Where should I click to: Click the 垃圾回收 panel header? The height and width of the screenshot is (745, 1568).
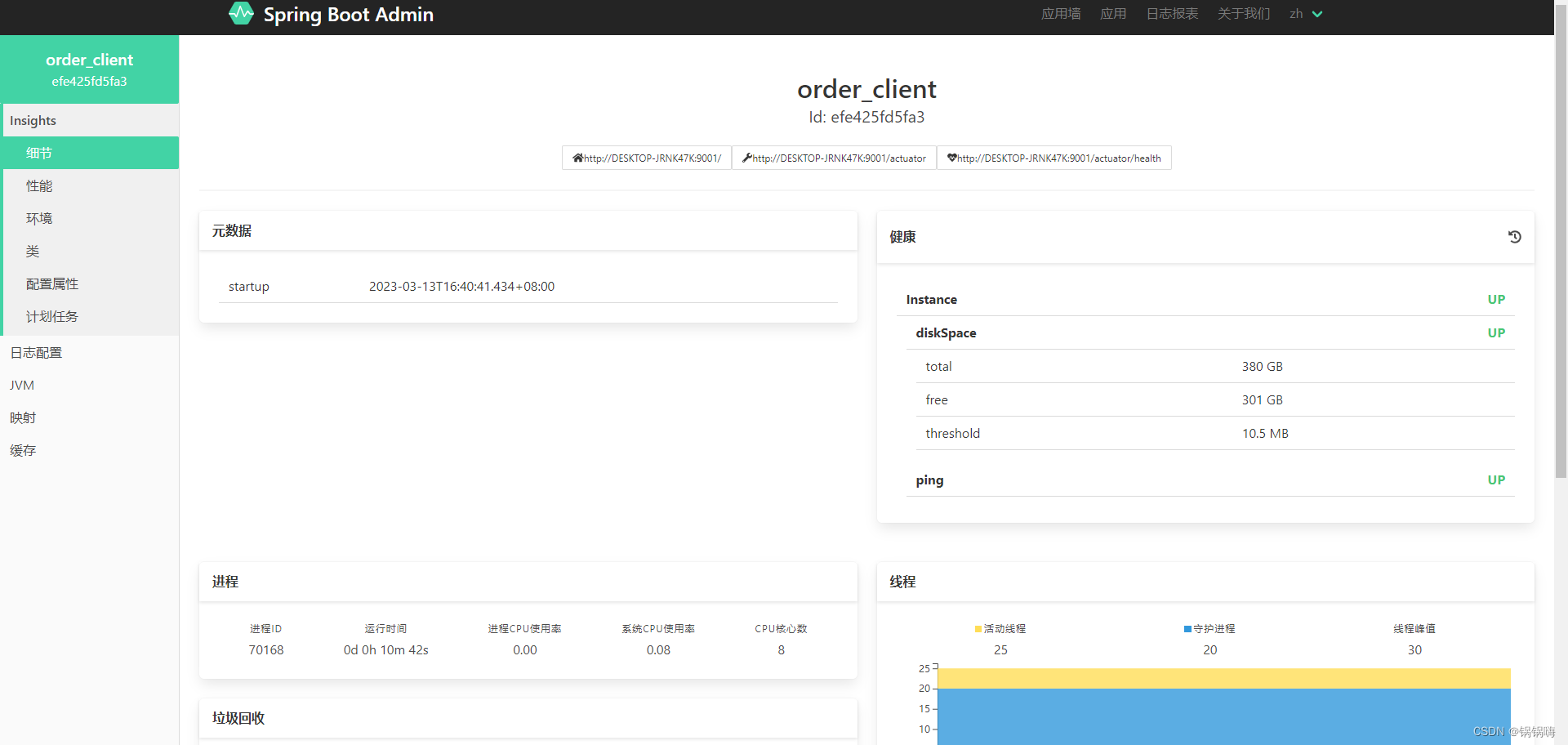coord(528,718)
